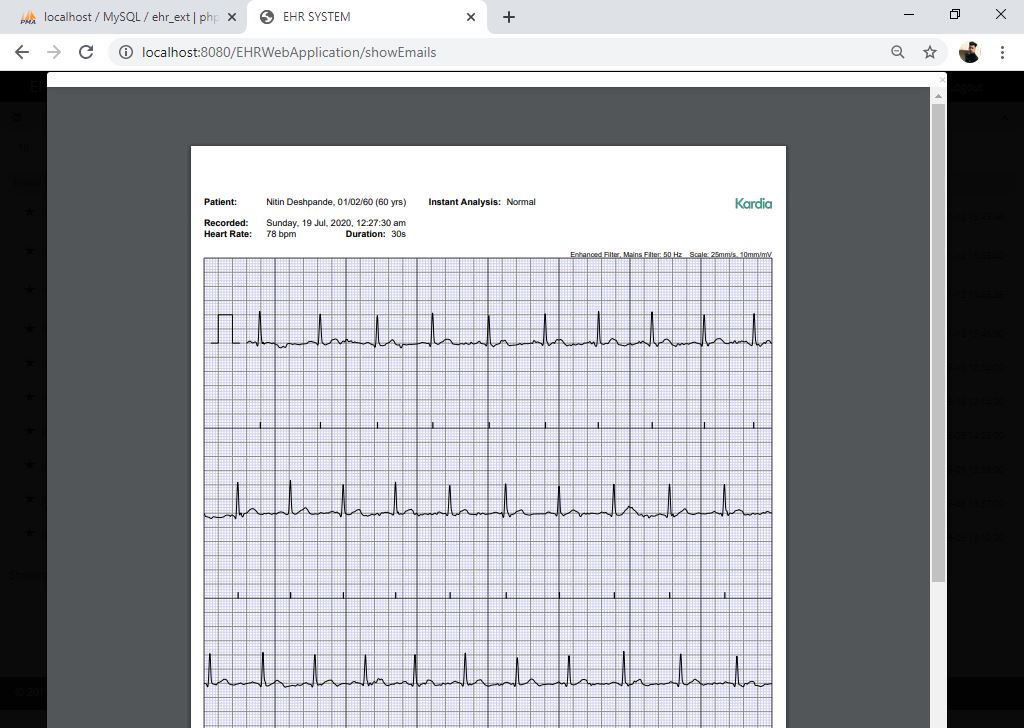1024x728 pixels.
Task: Reload the current page
Action: [x=86, y=52]
